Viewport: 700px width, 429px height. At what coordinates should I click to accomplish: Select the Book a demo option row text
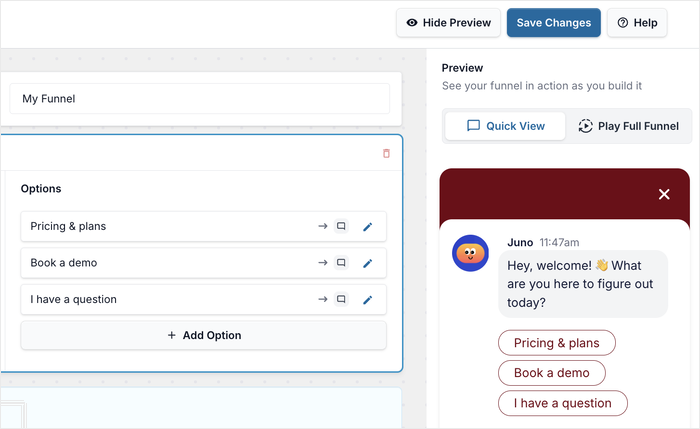tap(64, 263)
